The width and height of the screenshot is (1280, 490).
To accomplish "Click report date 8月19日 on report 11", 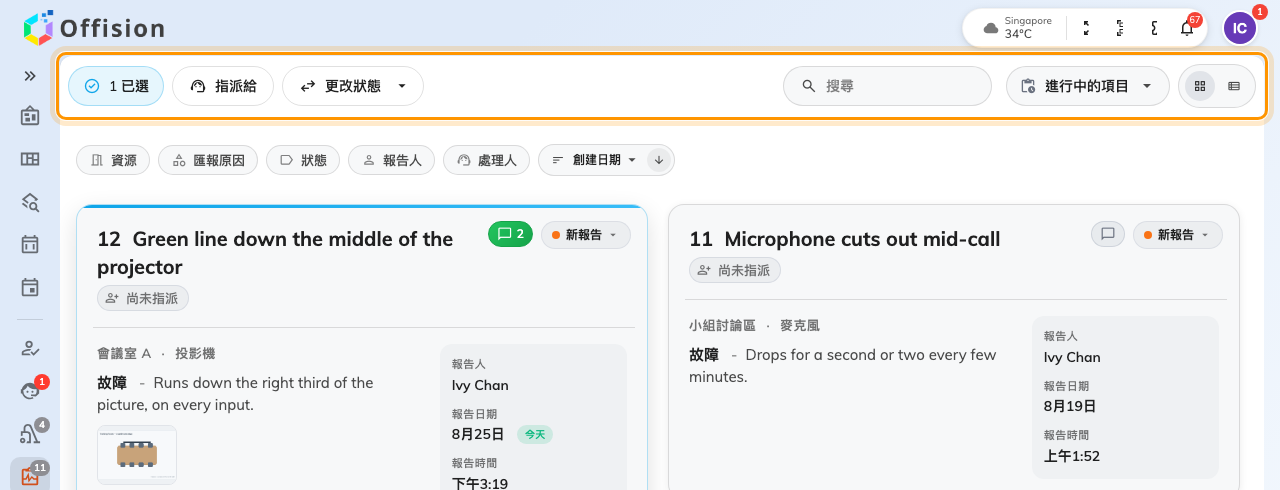I will (x=1070, y=406).
